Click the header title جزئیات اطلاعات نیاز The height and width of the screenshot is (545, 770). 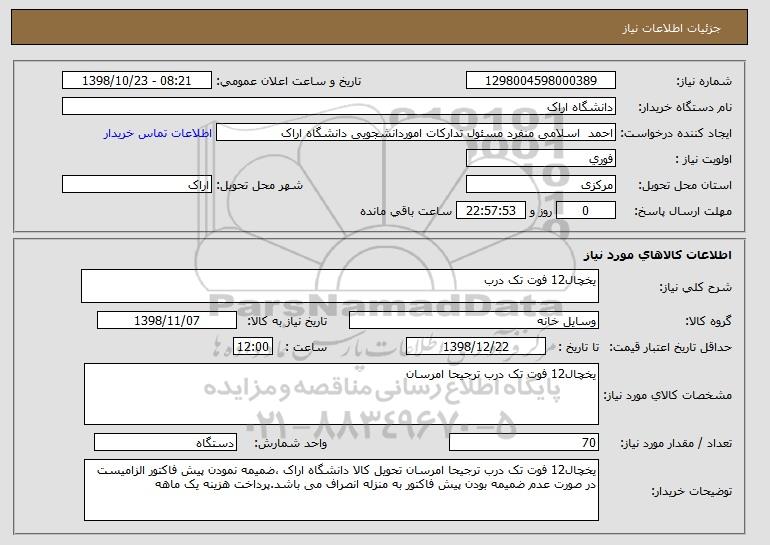point(671,28)
